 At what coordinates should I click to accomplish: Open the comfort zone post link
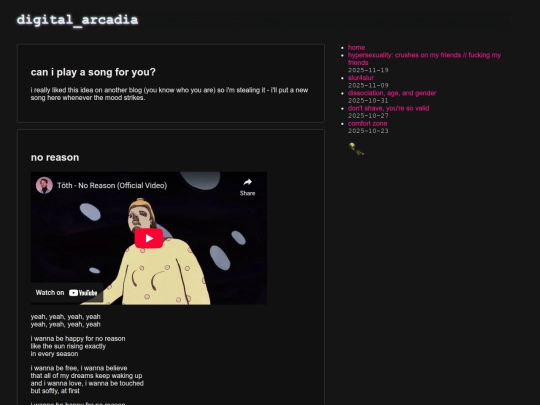367,123
